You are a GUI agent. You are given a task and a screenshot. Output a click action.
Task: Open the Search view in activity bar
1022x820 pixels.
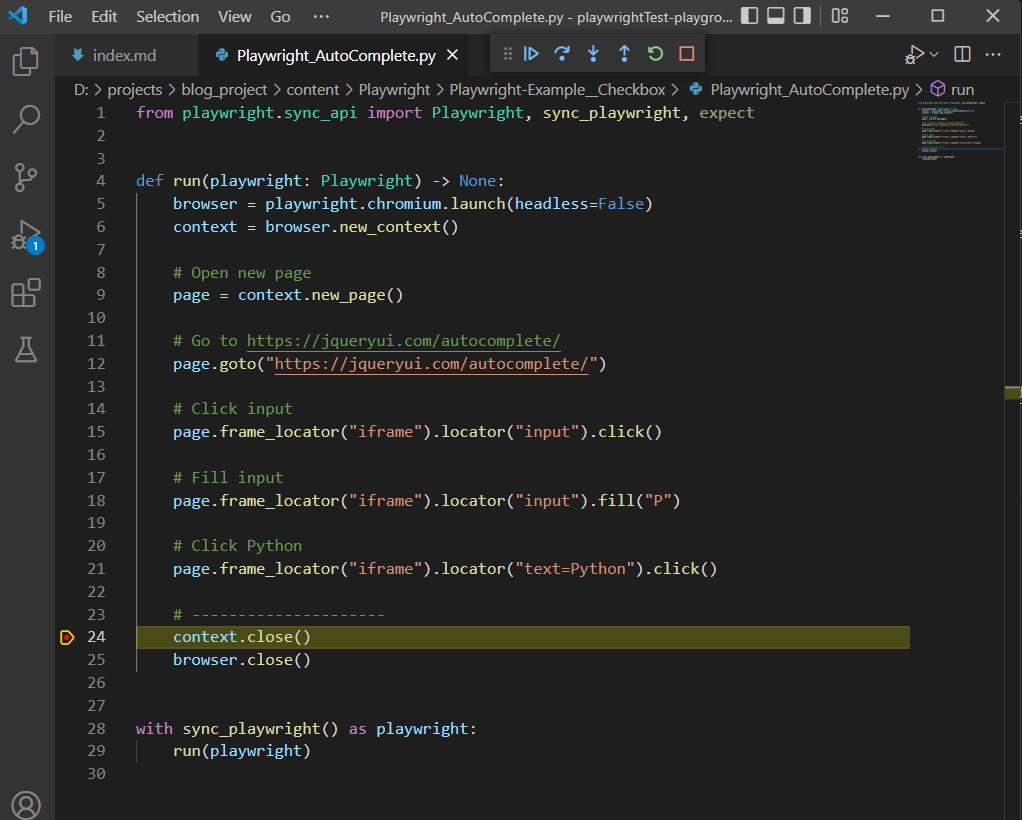[26, 120]
